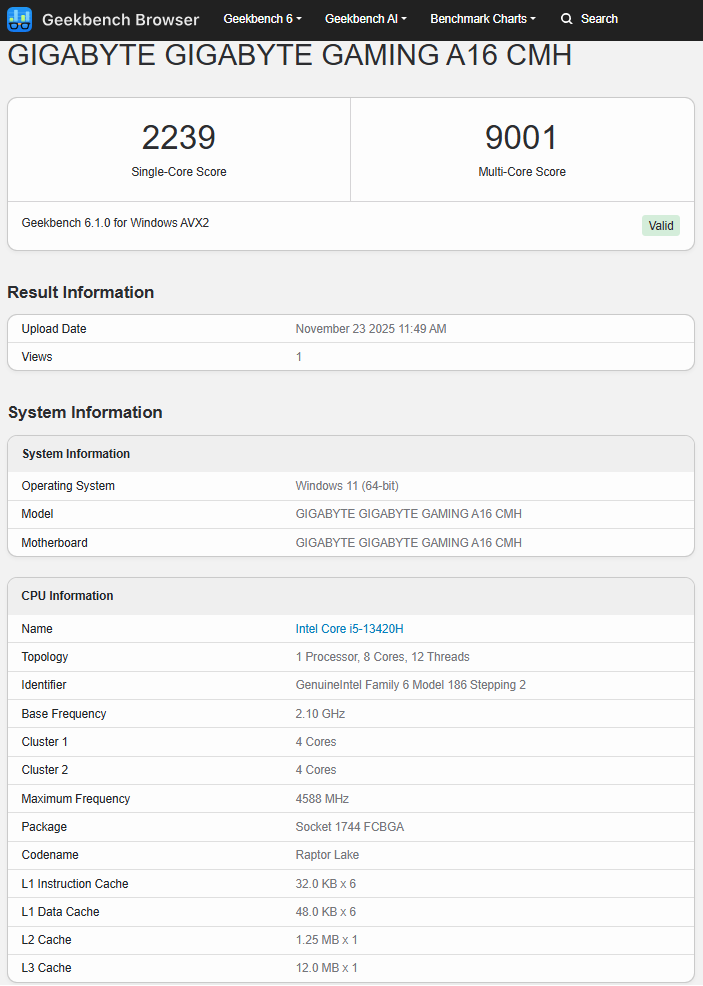
Task: Click the Motherboard row value
Action: tap(409, 543)
